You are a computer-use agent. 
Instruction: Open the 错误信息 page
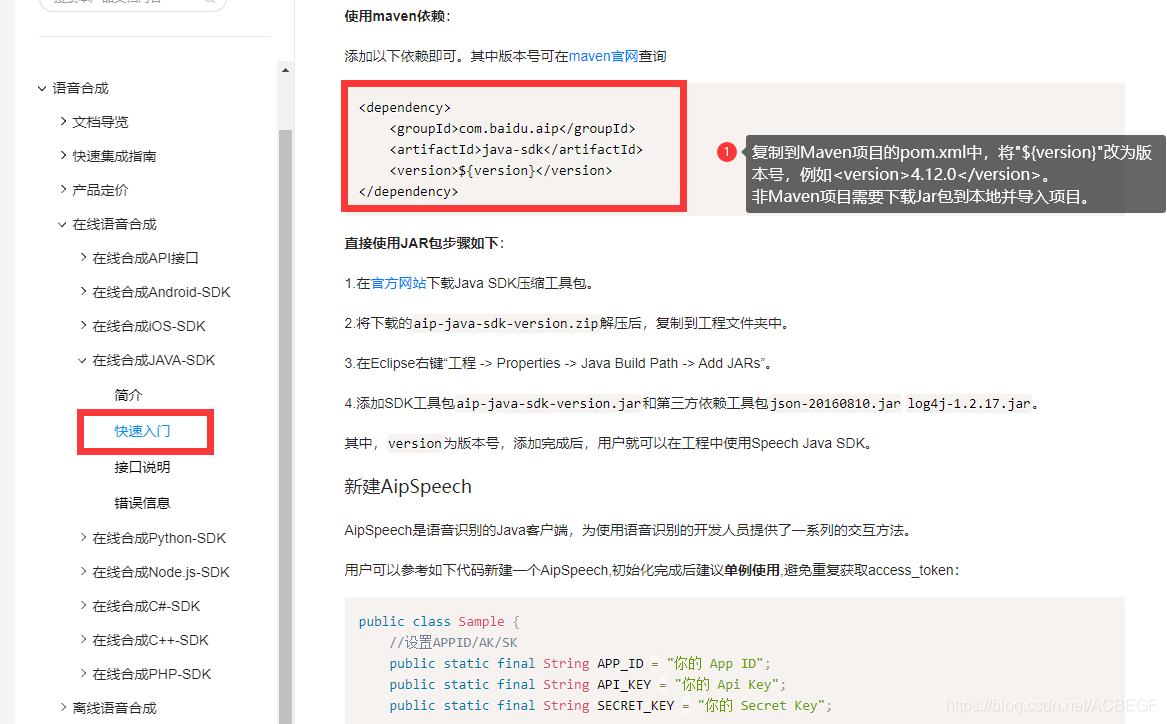coord(142,503)
